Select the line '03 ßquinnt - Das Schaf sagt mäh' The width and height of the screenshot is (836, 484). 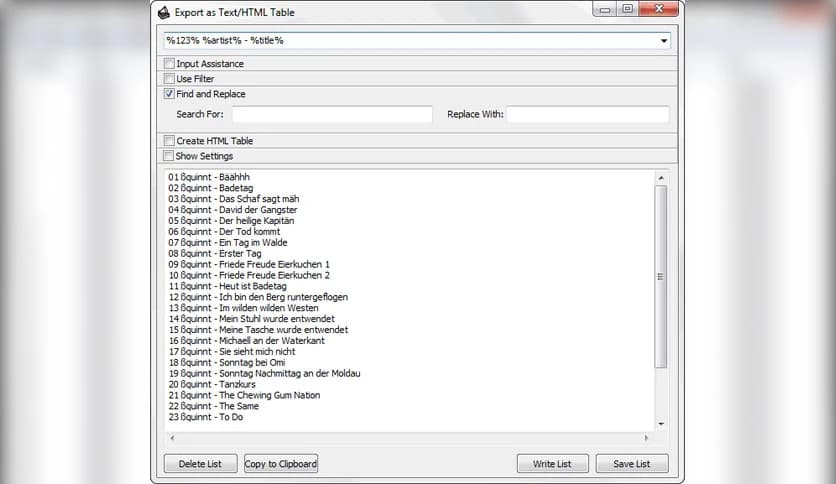234,199
